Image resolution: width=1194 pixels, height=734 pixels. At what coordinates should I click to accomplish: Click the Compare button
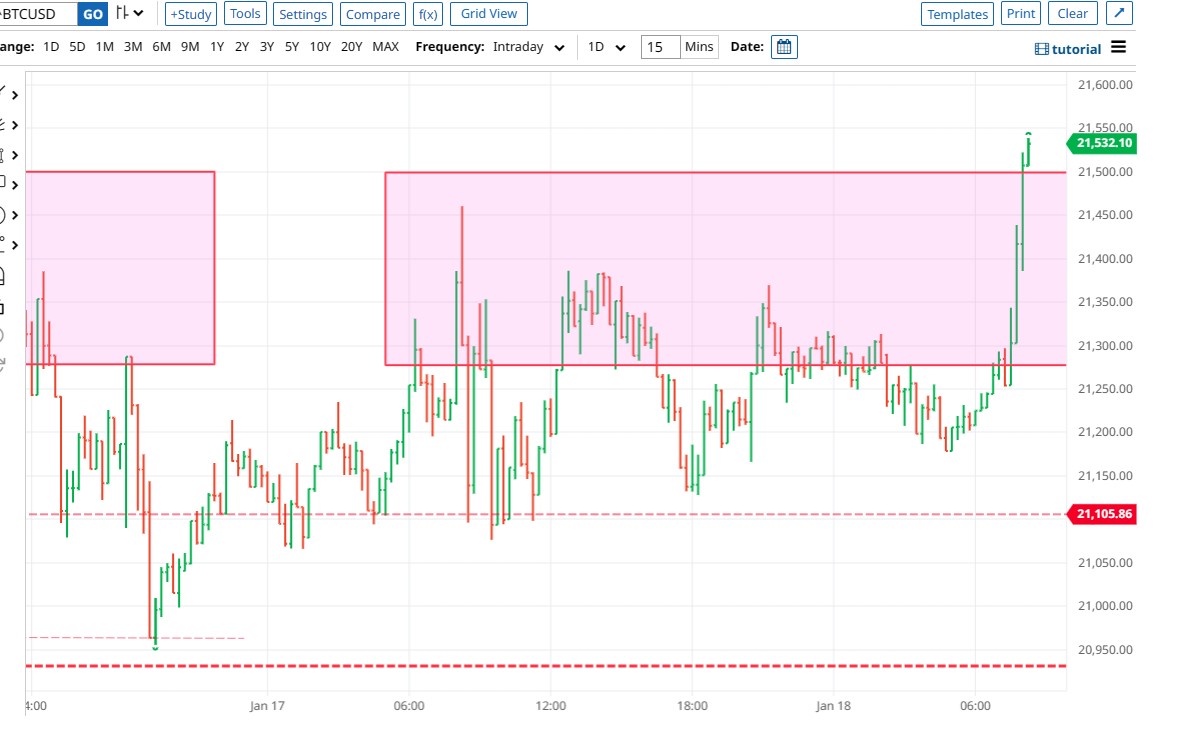[x=372, y=14]
